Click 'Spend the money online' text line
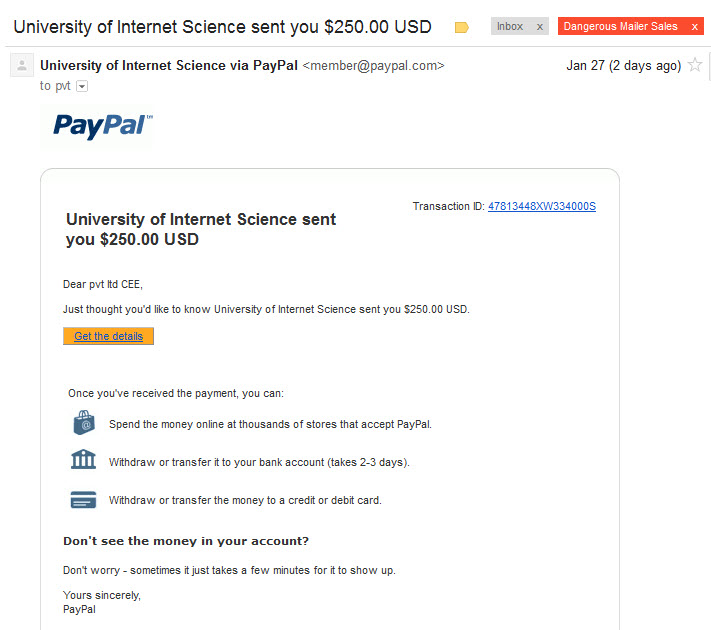This screenshot has height=630, width=711. 270,425
